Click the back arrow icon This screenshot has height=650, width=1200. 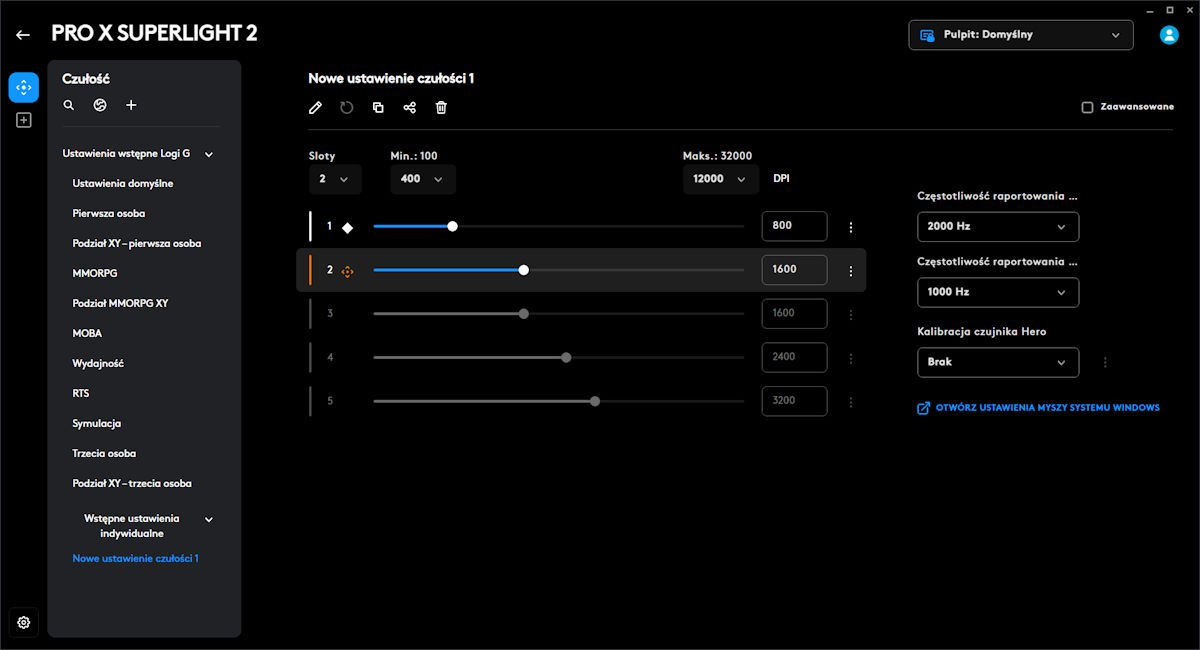coord(23,35)
